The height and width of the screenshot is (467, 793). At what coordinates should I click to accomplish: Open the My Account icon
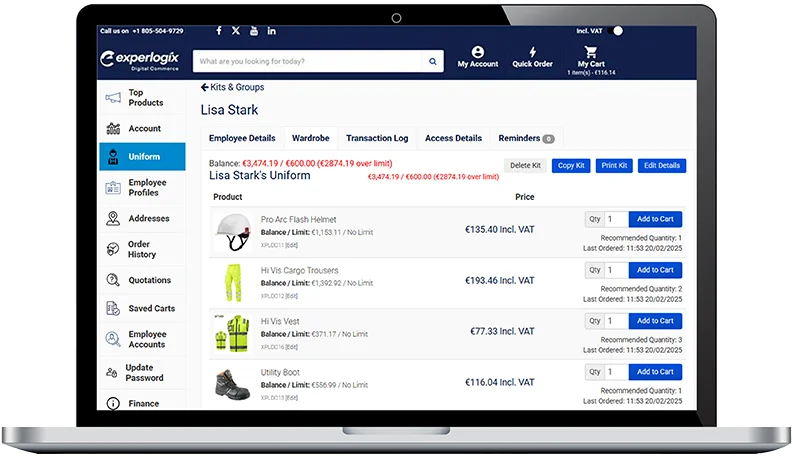pyautogui.click(x=477, y=52)
